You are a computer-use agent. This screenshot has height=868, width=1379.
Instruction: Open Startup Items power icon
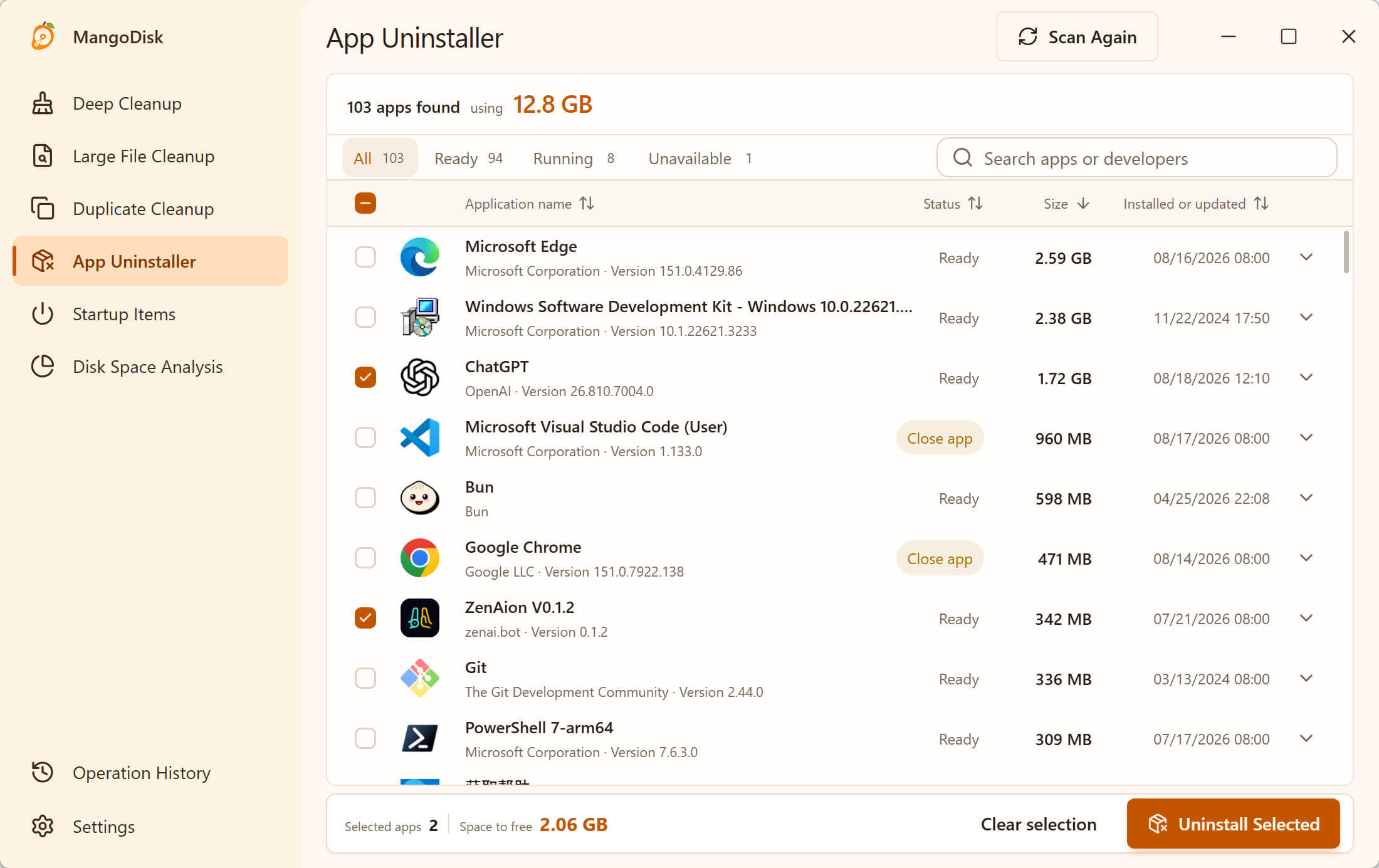(x=43, y=314)
